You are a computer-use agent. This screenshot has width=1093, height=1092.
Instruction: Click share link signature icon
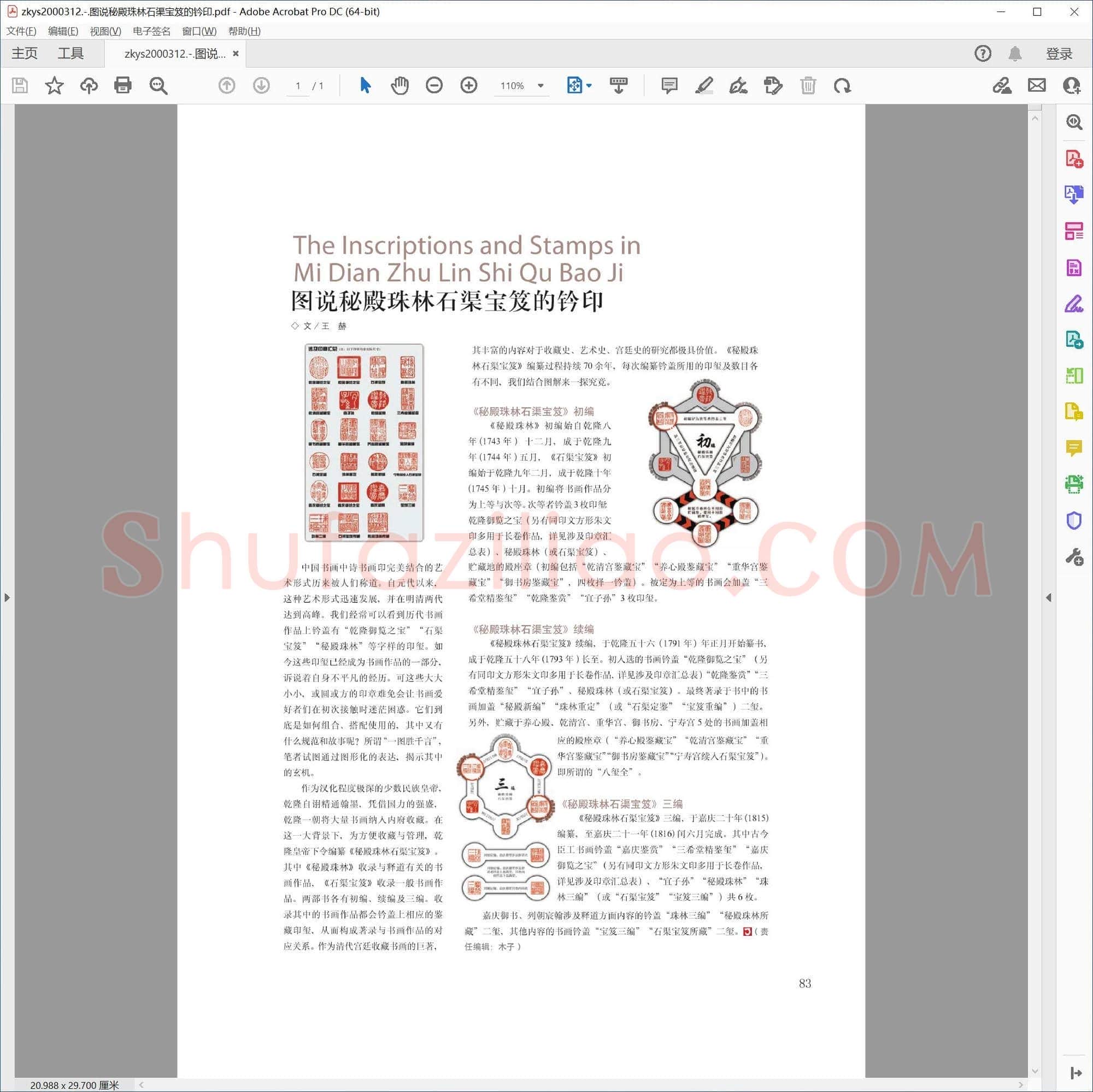coord(1002,86)
